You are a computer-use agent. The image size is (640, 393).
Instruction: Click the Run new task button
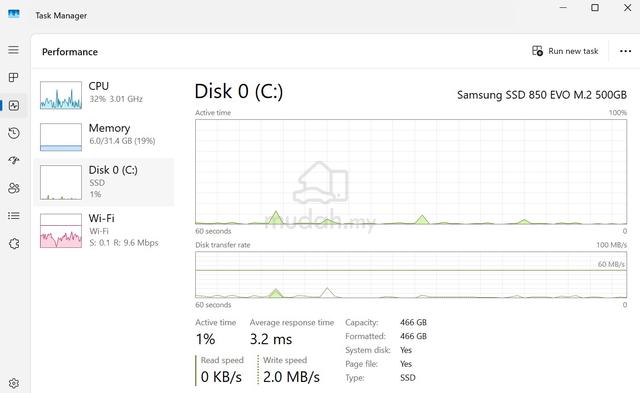point(565,51)
